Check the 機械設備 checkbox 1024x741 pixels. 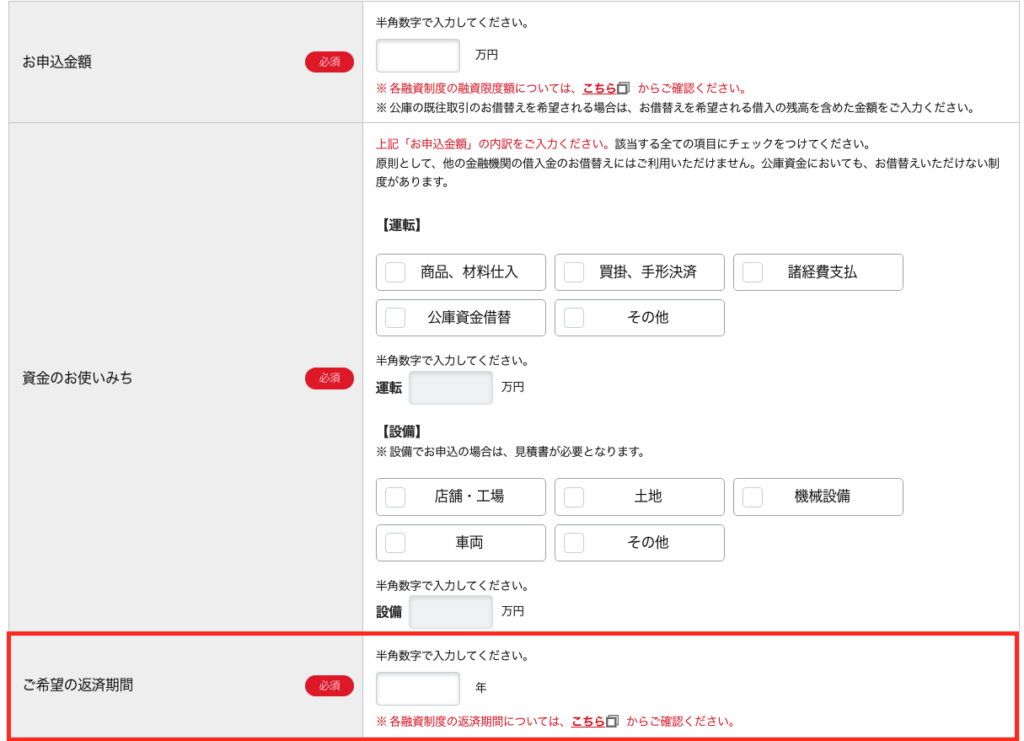(752, 497)
